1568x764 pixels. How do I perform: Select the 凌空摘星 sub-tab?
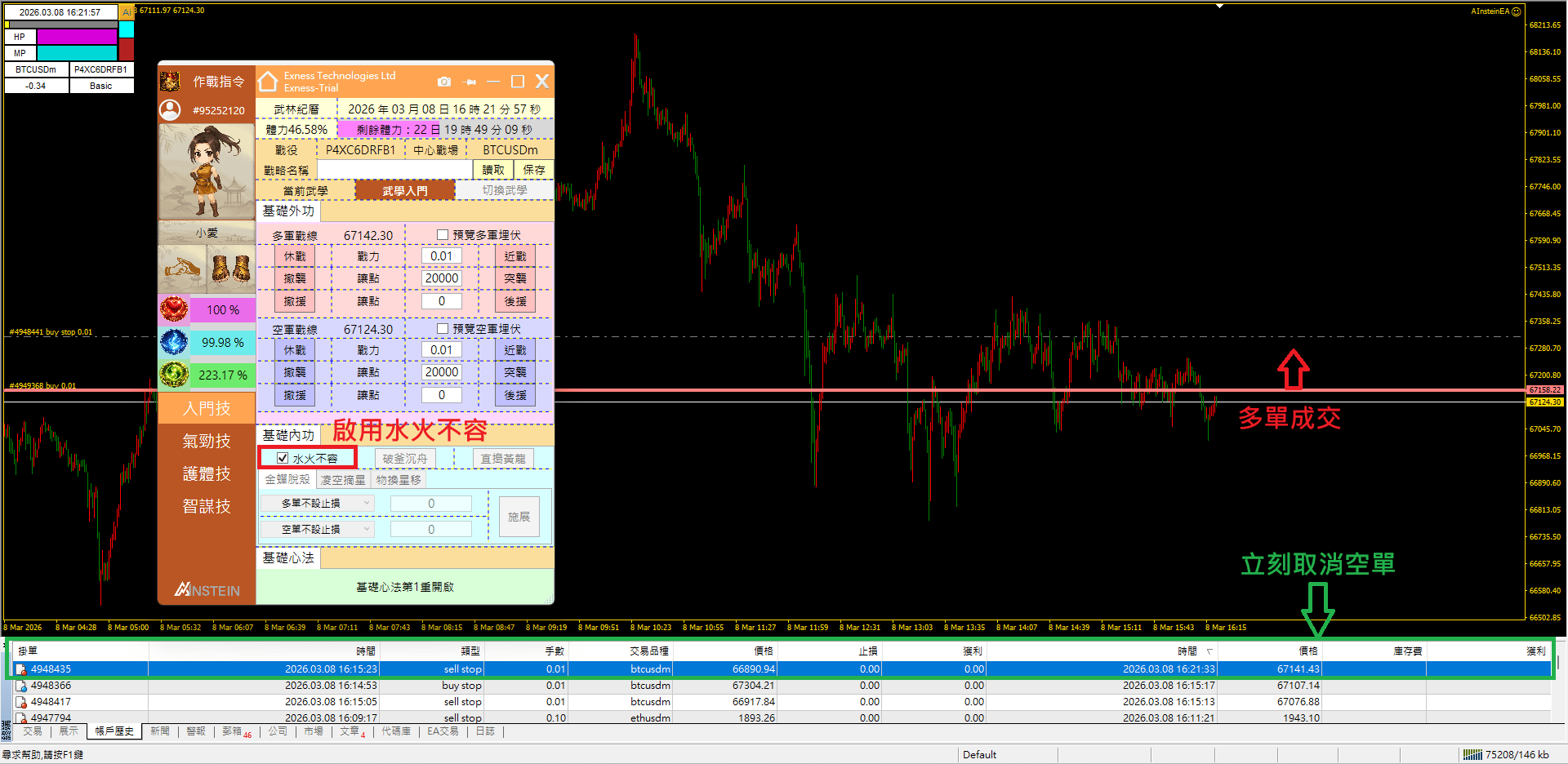(343, 480)
